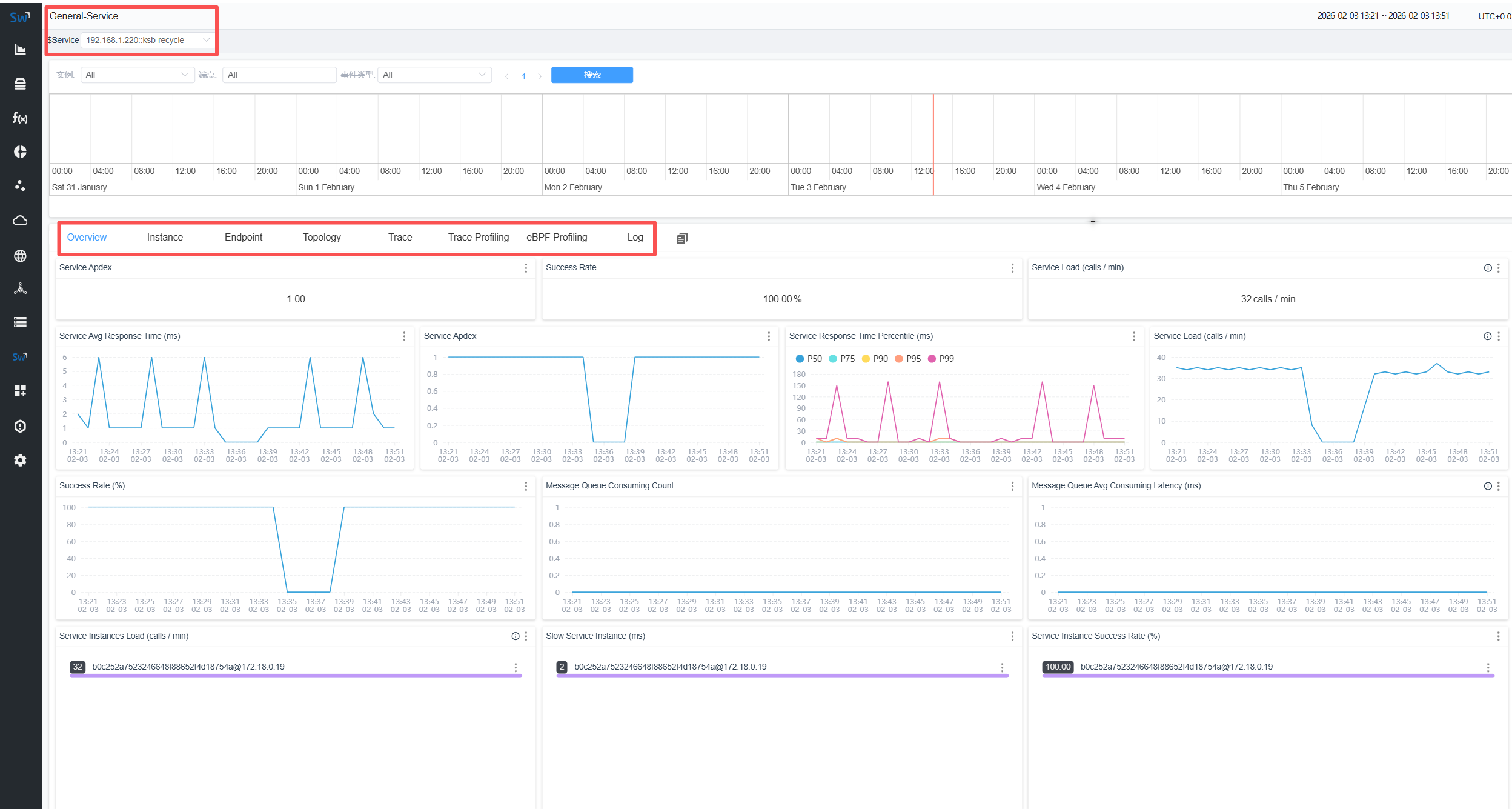Click the 端点 endpoint All input field
This screenshot has width=1512, height=809.
coord(279,75)
